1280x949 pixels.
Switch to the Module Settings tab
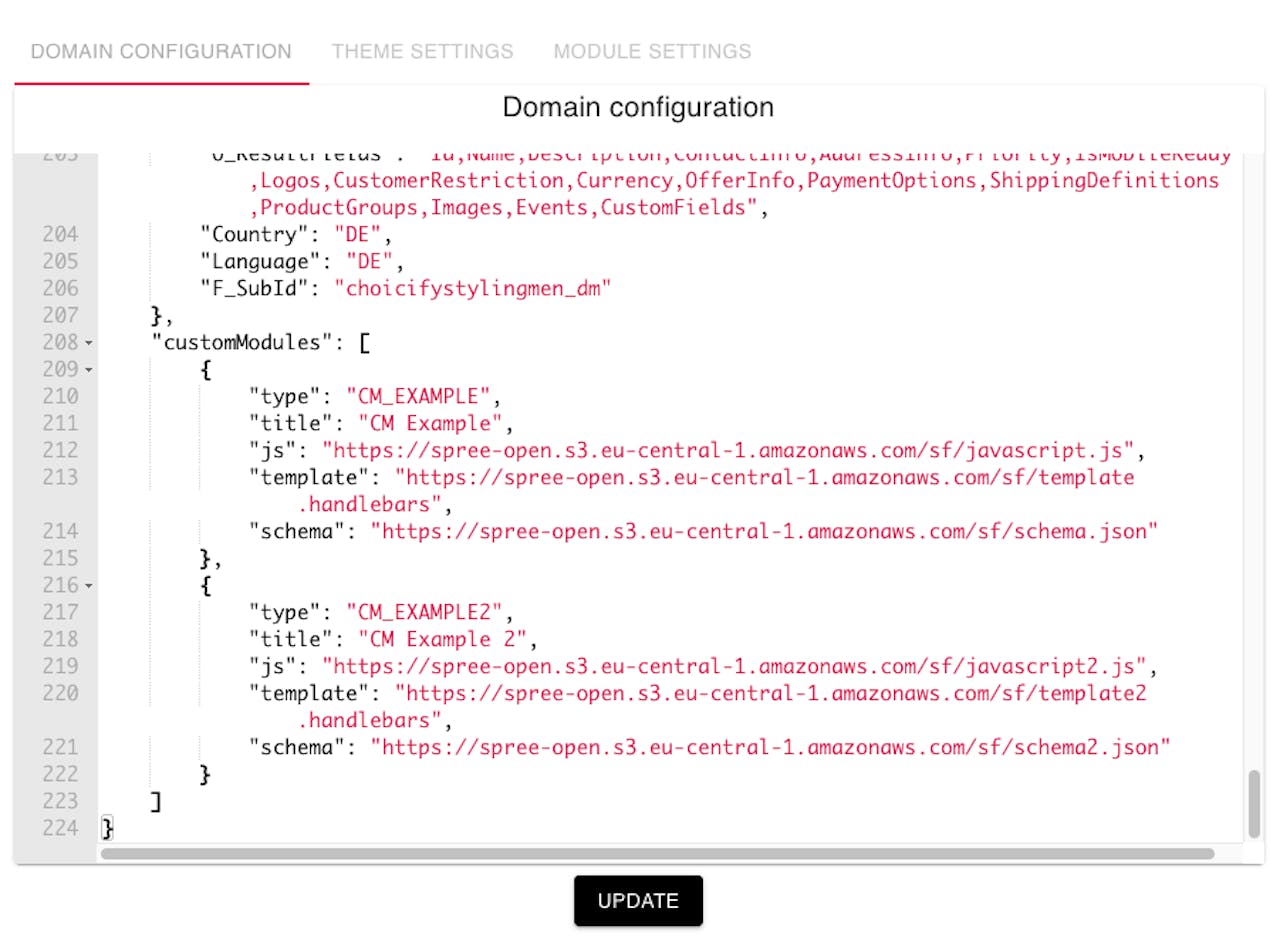pyautogui.click(x=652, y=51)
